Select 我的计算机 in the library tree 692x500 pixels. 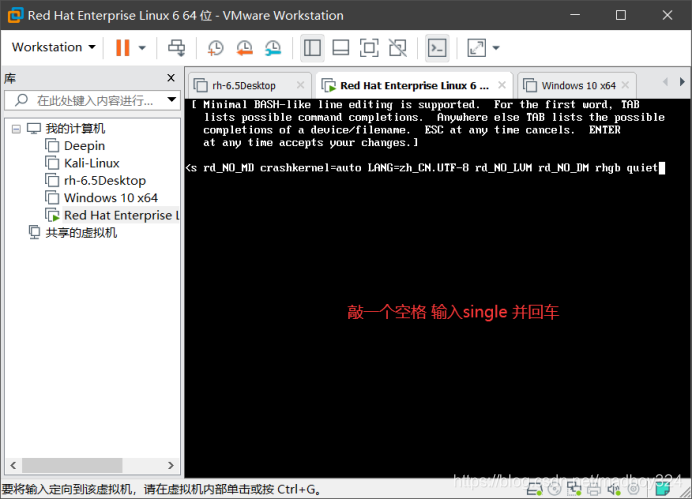(75, 128)
